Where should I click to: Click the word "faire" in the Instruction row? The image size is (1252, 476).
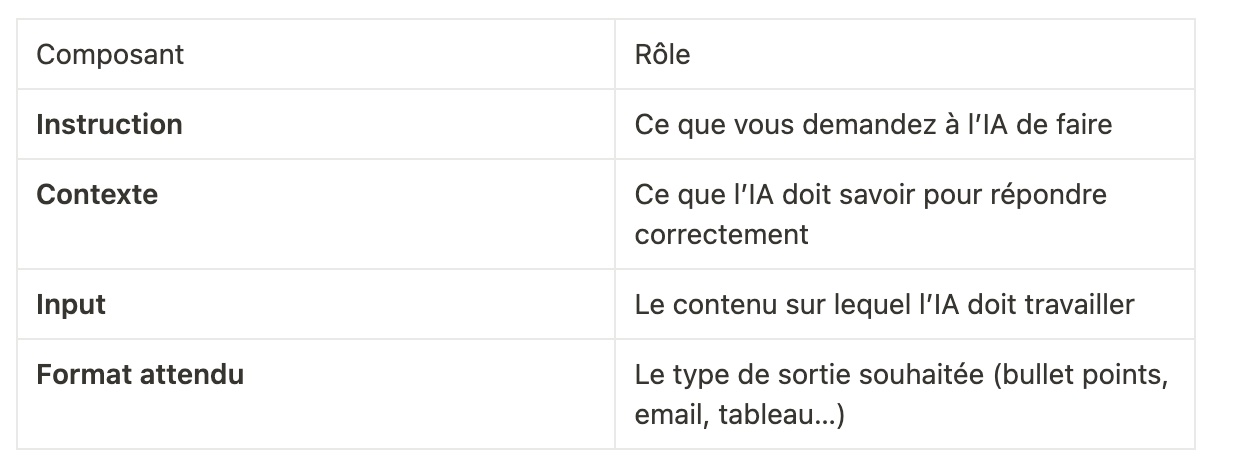(1082, 124)
